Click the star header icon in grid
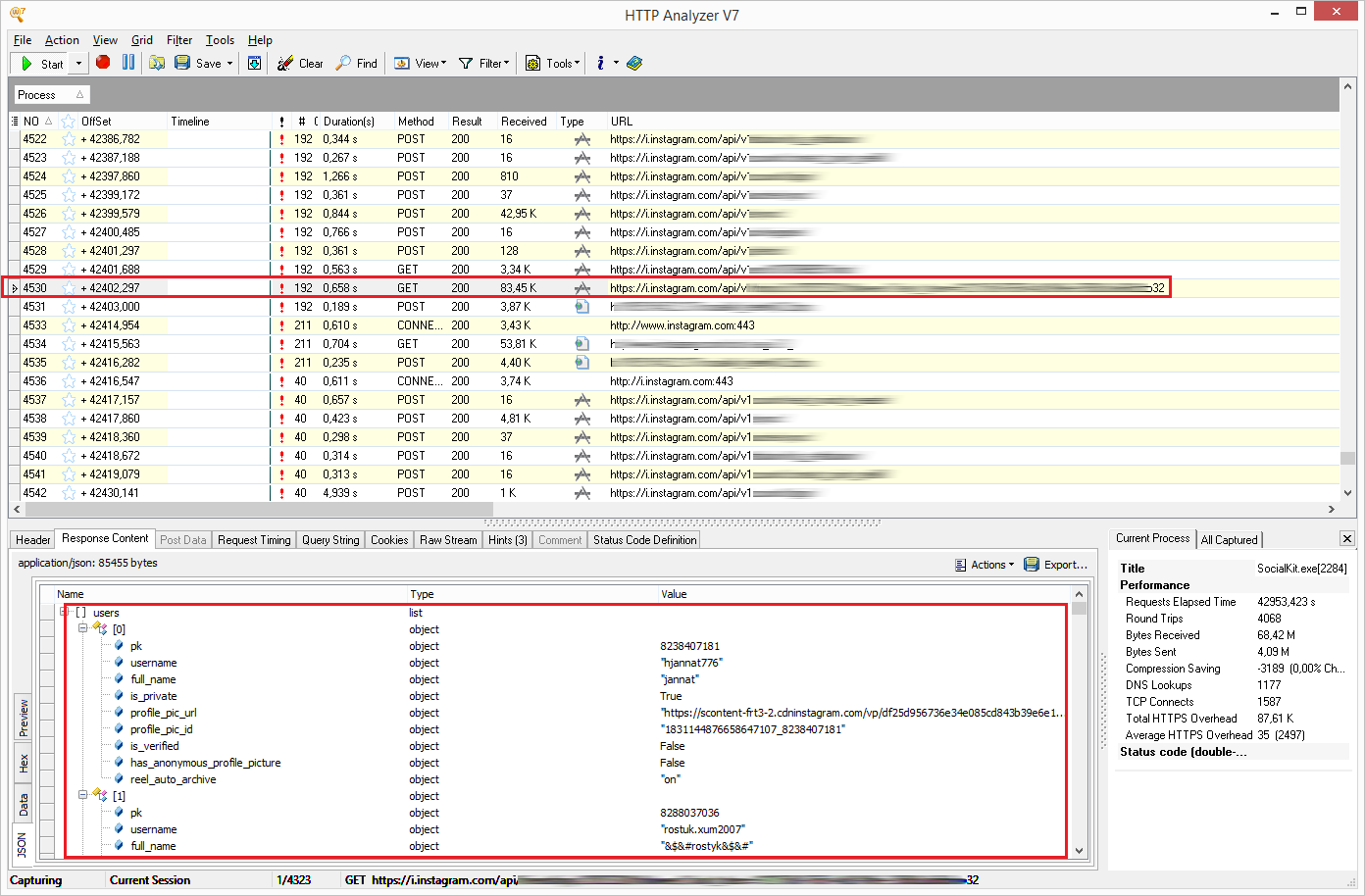This screenshot has height=896, width=1365. (x=69, y=122)
